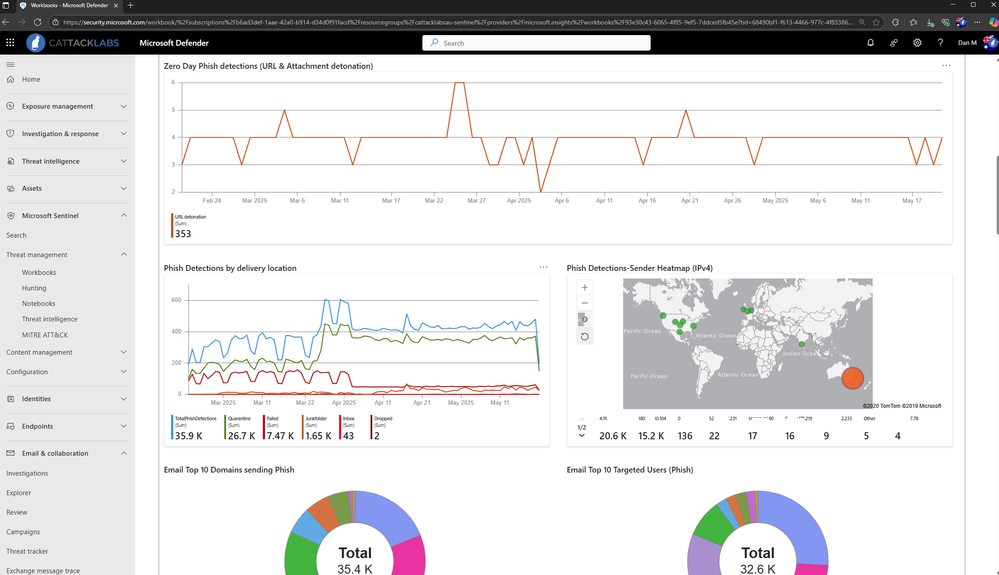Open the help question mark

pyautogui.click(x=940, y=43)
